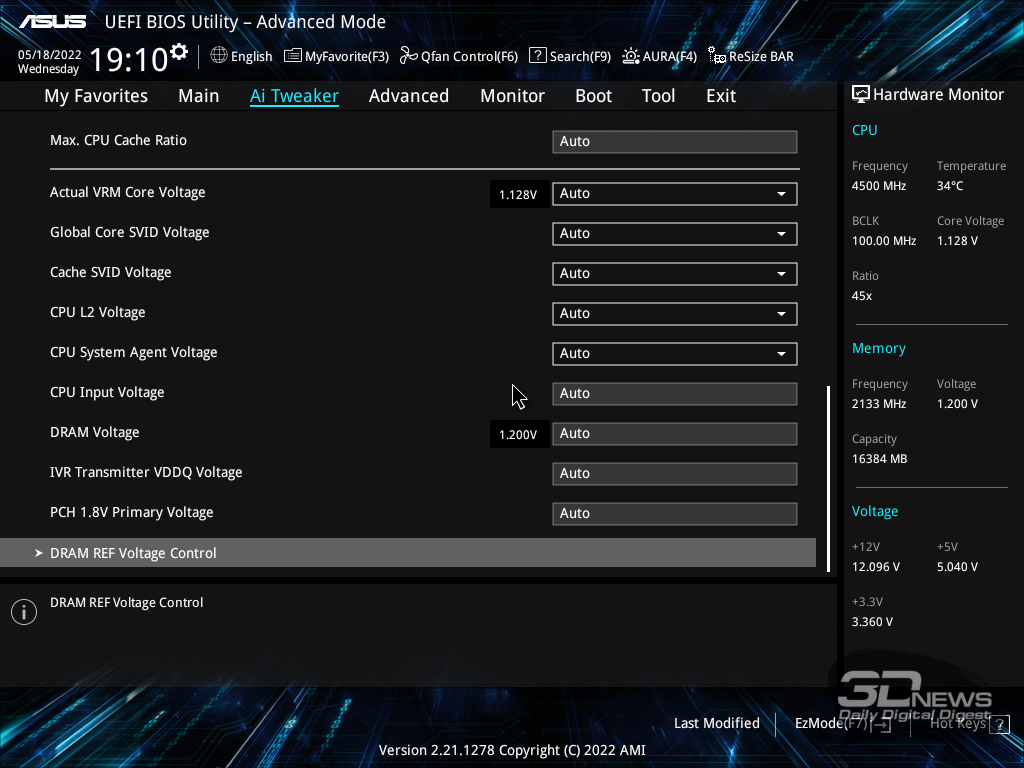Click the Hardware Monitor screen icon
The image size is (1024, 768).
click(861, 95)
